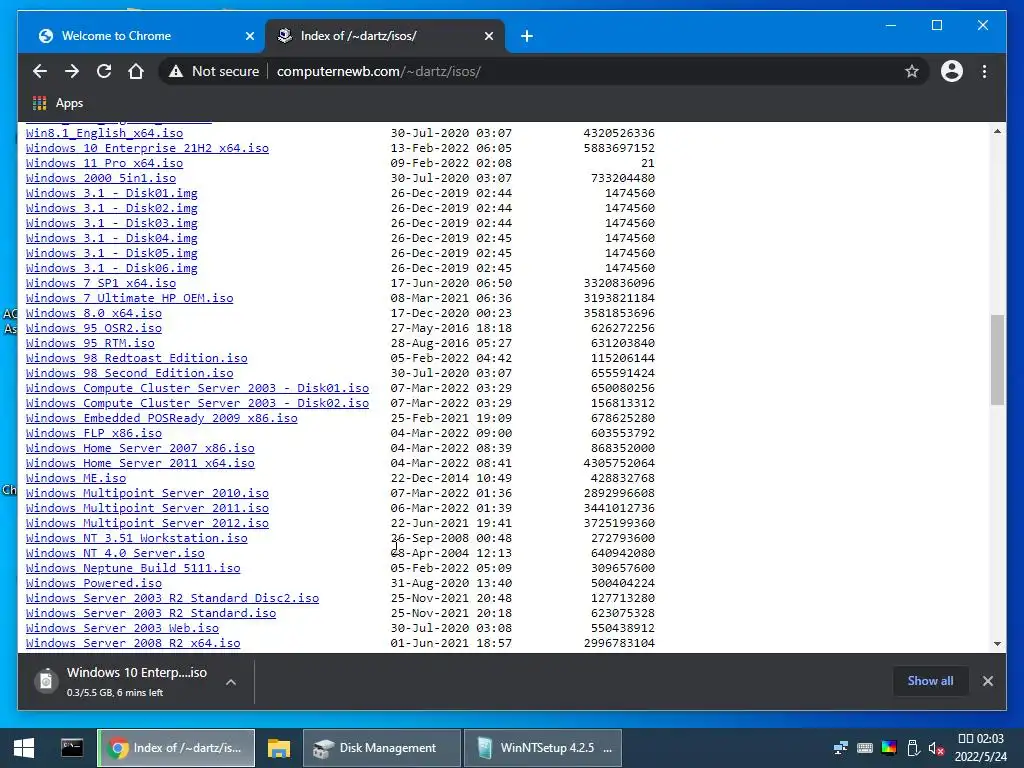Click Windows 98 Redtoast Edition.iso link
1024x768 pixels.
point(136,359)
